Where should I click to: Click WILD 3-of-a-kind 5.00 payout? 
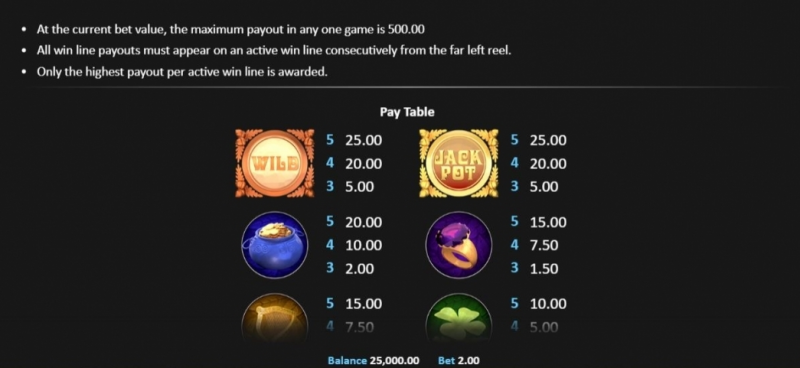coord(350,187)
